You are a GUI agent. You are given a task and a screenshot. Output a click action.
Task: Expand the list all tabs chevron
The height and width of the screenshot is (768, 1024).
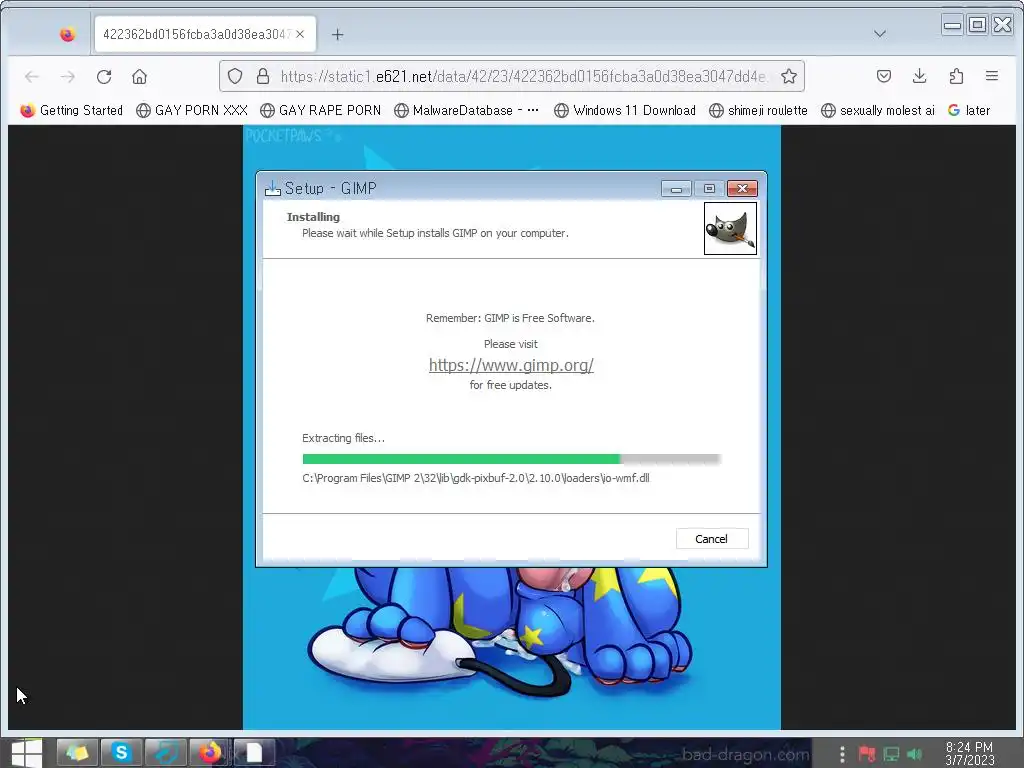880,34
